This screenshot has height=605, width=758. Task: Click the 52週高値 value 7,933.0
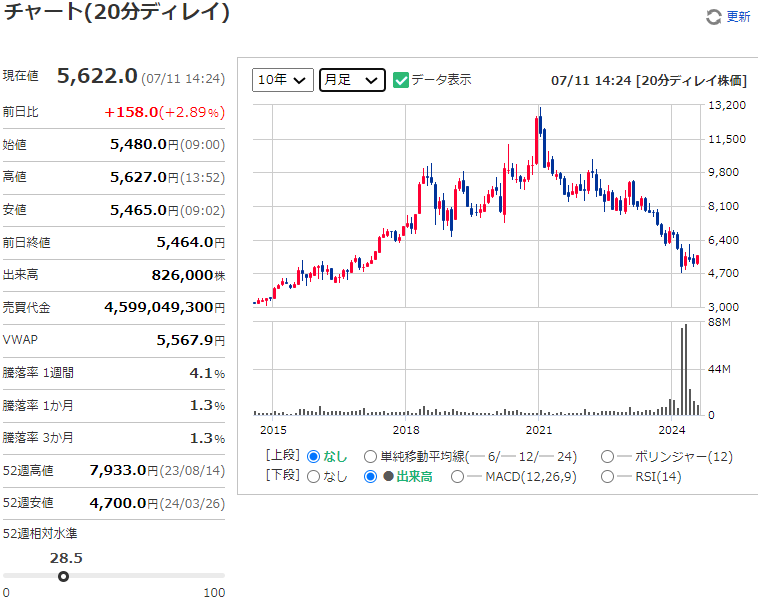click(x=118, y=469)
